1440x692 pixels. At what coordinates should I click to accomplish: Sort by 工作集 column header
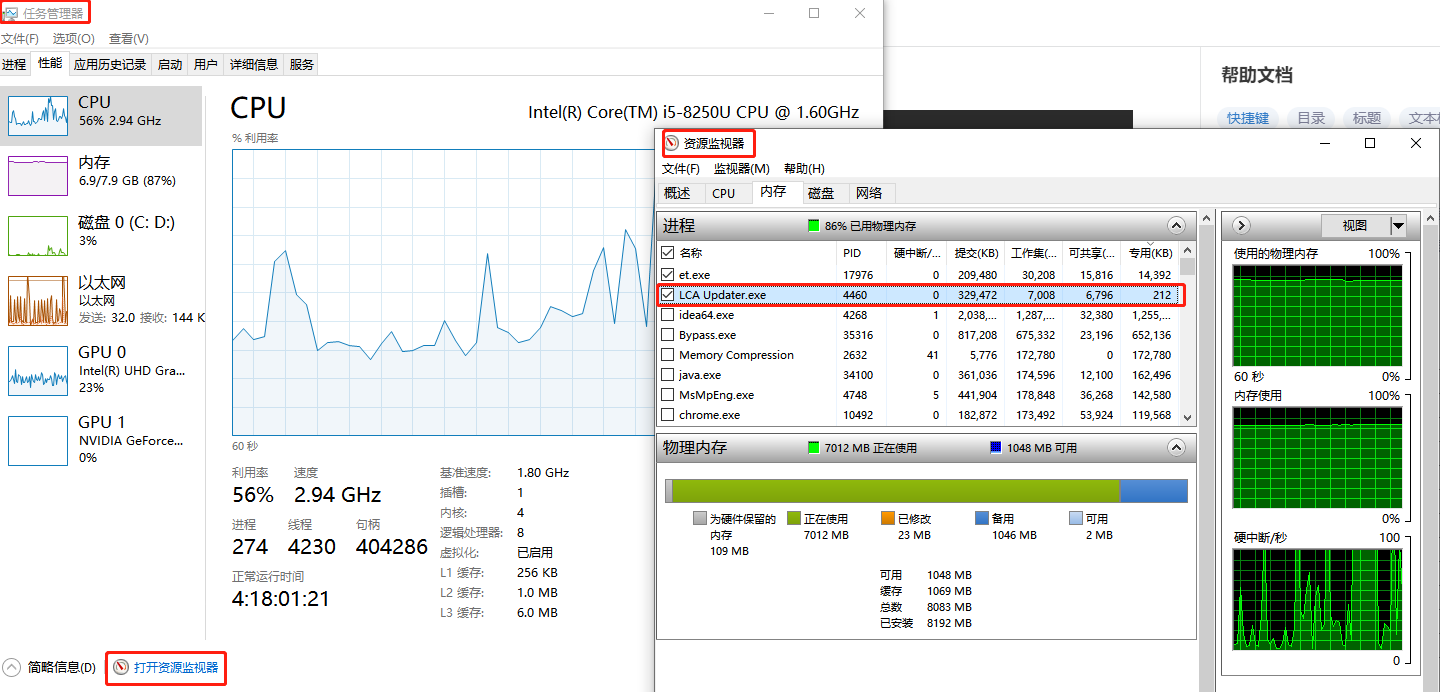tap(1033, 254)
